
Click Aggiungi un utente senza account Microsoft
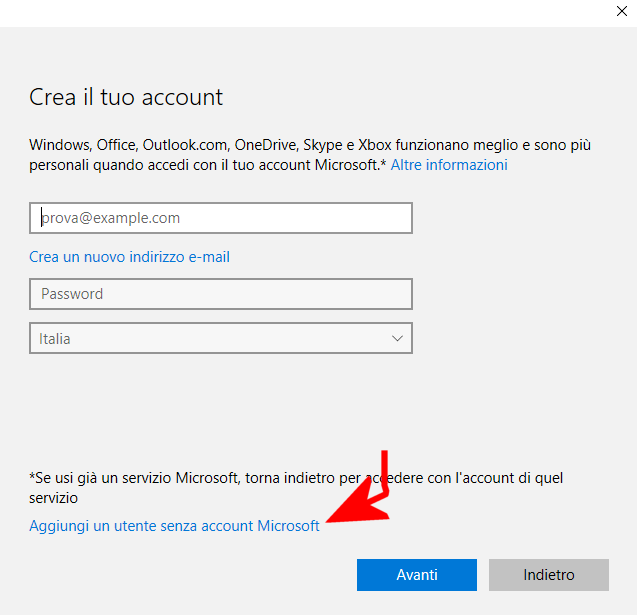click(x=174, y=526)
